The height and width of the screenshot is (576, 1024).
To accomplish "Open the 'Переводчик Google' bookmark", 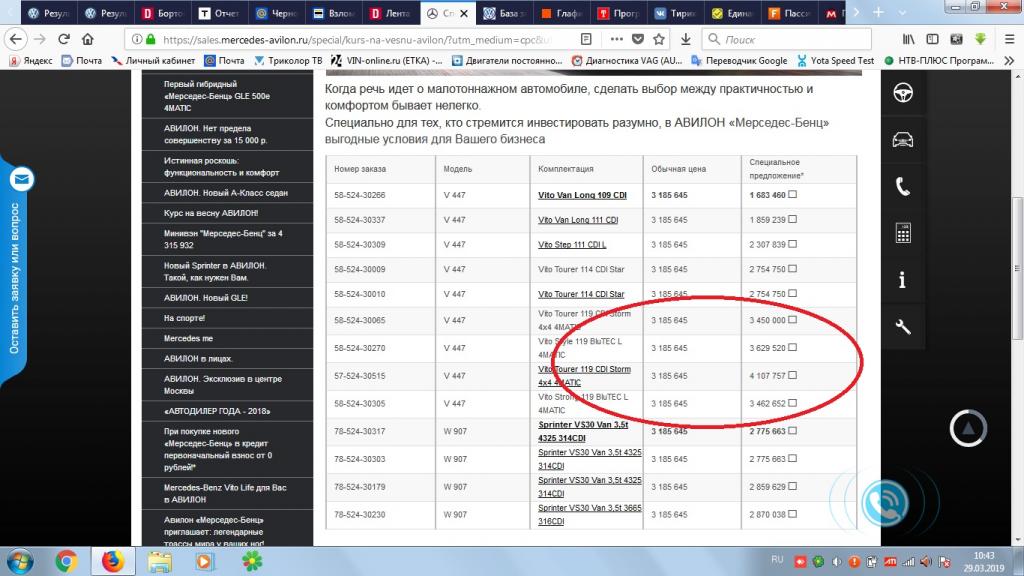I will tap(739, 61).
